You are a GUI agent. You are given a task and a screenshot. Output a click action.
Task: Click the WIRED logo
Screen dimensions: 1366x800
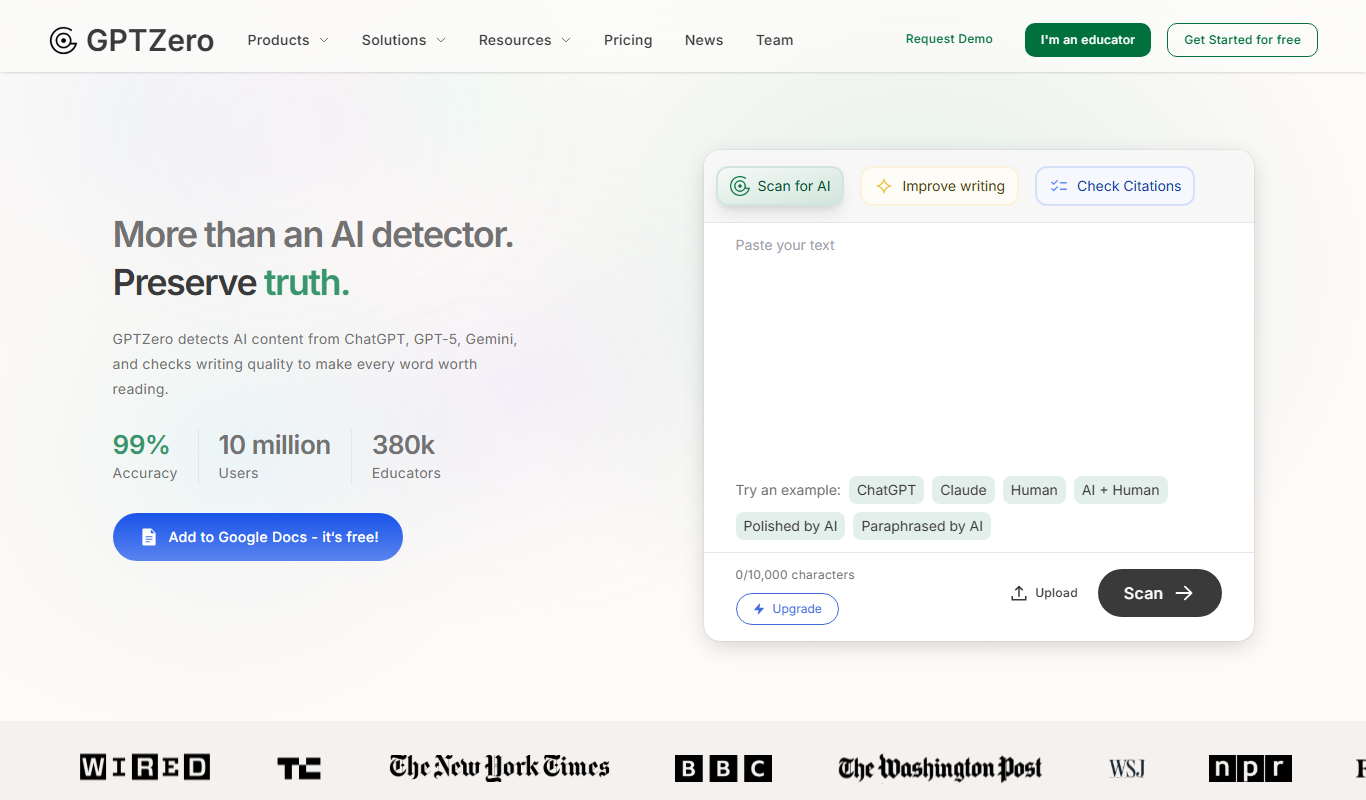[145, 767]
